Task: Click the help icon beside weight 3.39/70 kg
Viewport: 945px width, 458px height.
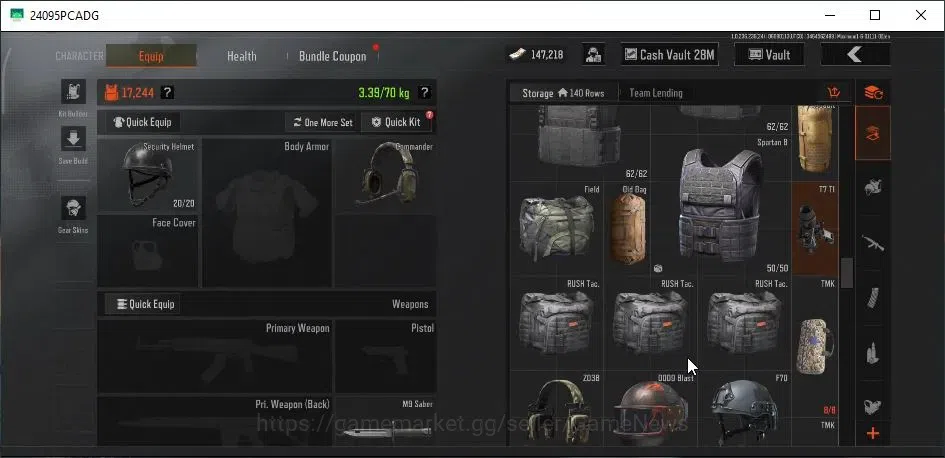Action: (x=424, y=93)
